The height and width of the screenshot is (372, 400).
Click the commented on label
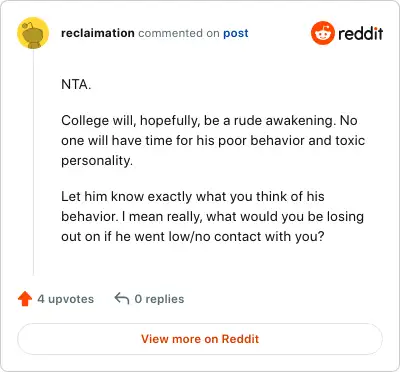coord(179,33)
